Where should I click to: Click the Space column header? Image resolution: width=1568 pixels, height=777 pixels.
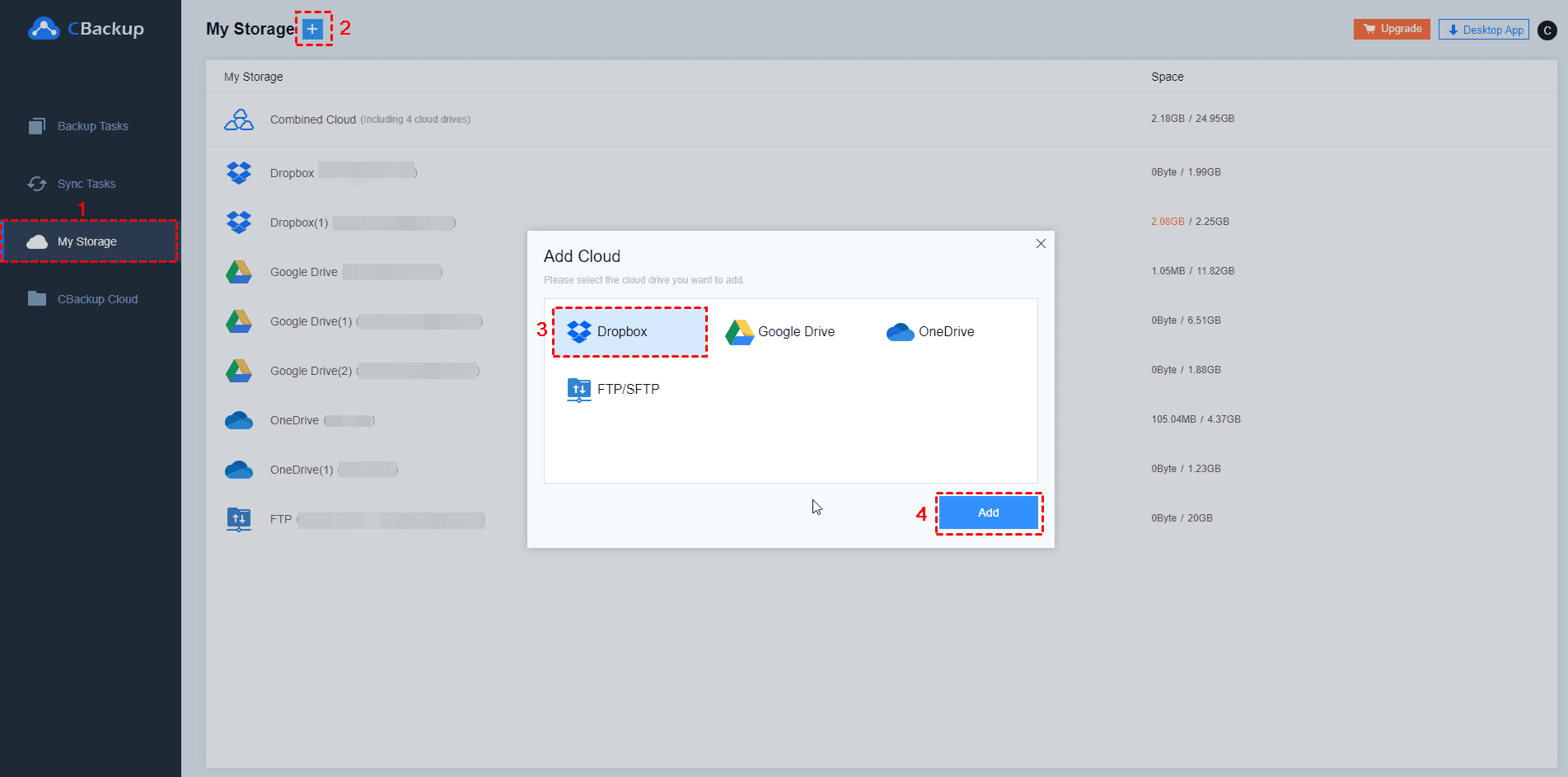(x=1168, y=77)
